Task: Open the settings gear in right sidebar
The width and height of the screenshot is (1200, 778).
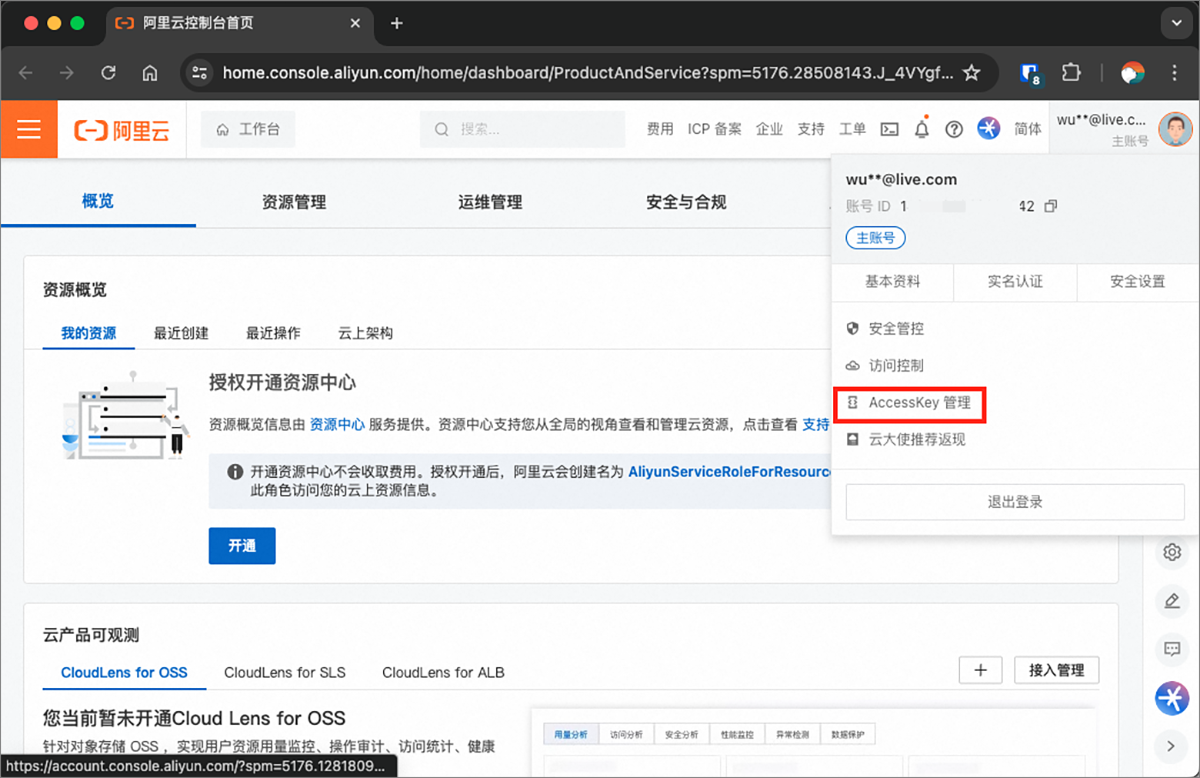Action: [x=1172, y=552]
